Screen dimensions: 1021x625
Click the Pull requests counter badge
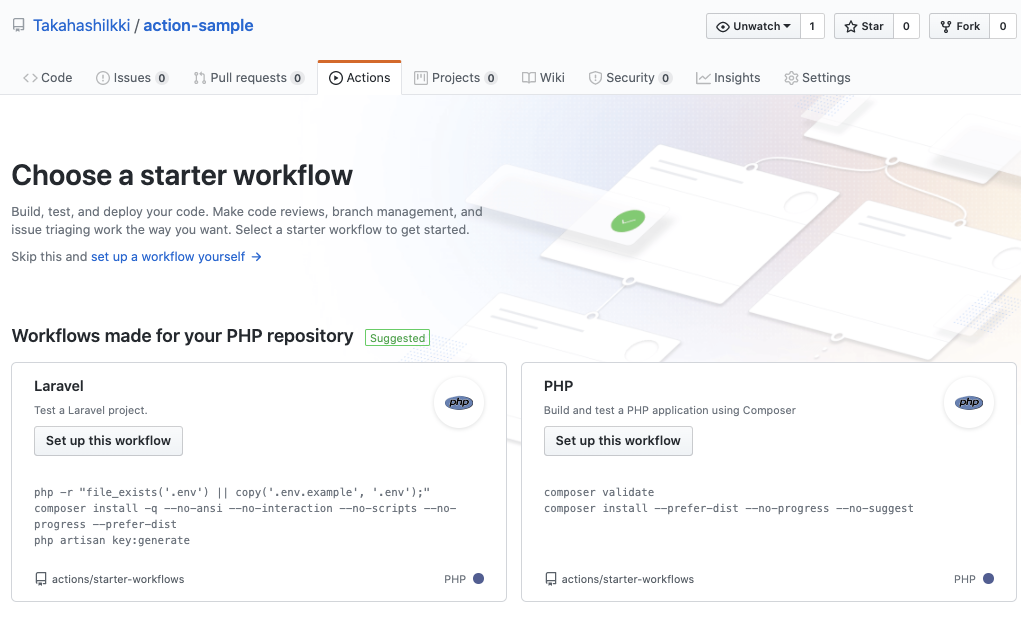[x=298, y=78]
